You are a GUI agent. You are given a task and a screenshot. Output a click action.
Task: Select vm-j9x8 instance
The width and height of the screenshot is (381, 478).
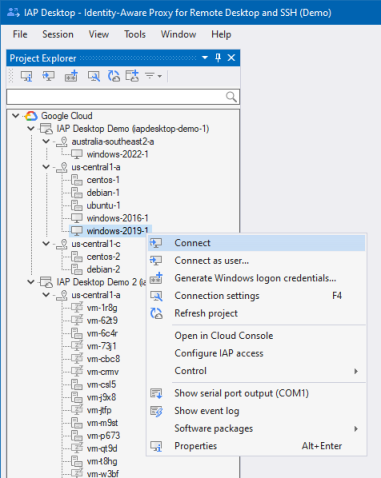tap(101, 397)
